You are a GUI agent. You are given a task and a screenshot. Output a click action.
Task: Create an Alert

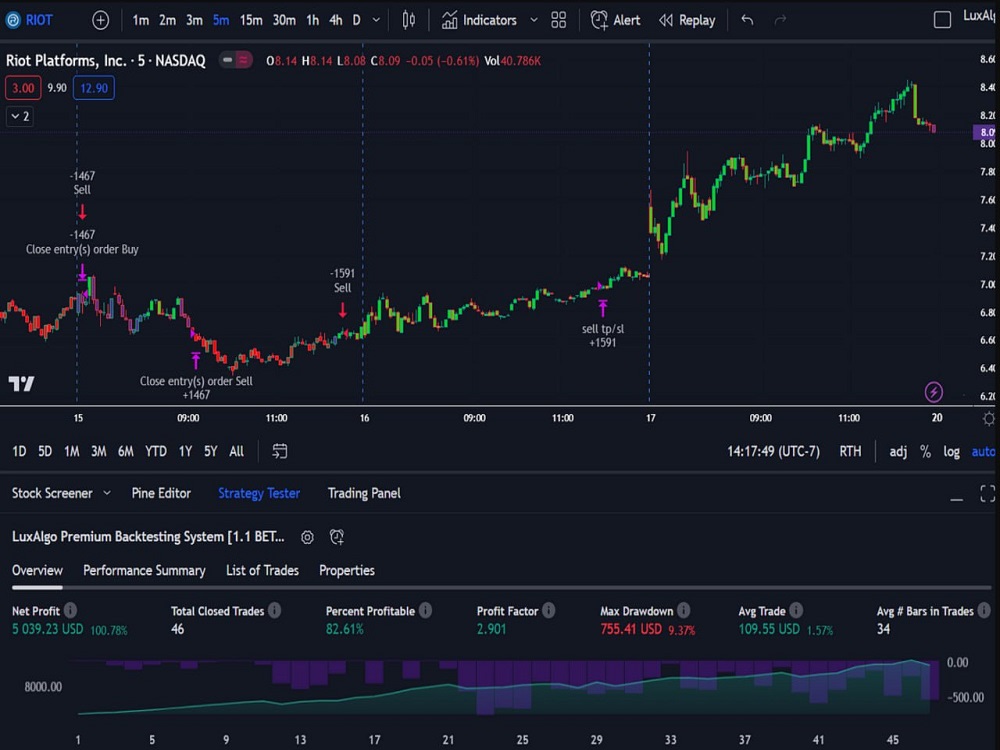pos(615,20)
